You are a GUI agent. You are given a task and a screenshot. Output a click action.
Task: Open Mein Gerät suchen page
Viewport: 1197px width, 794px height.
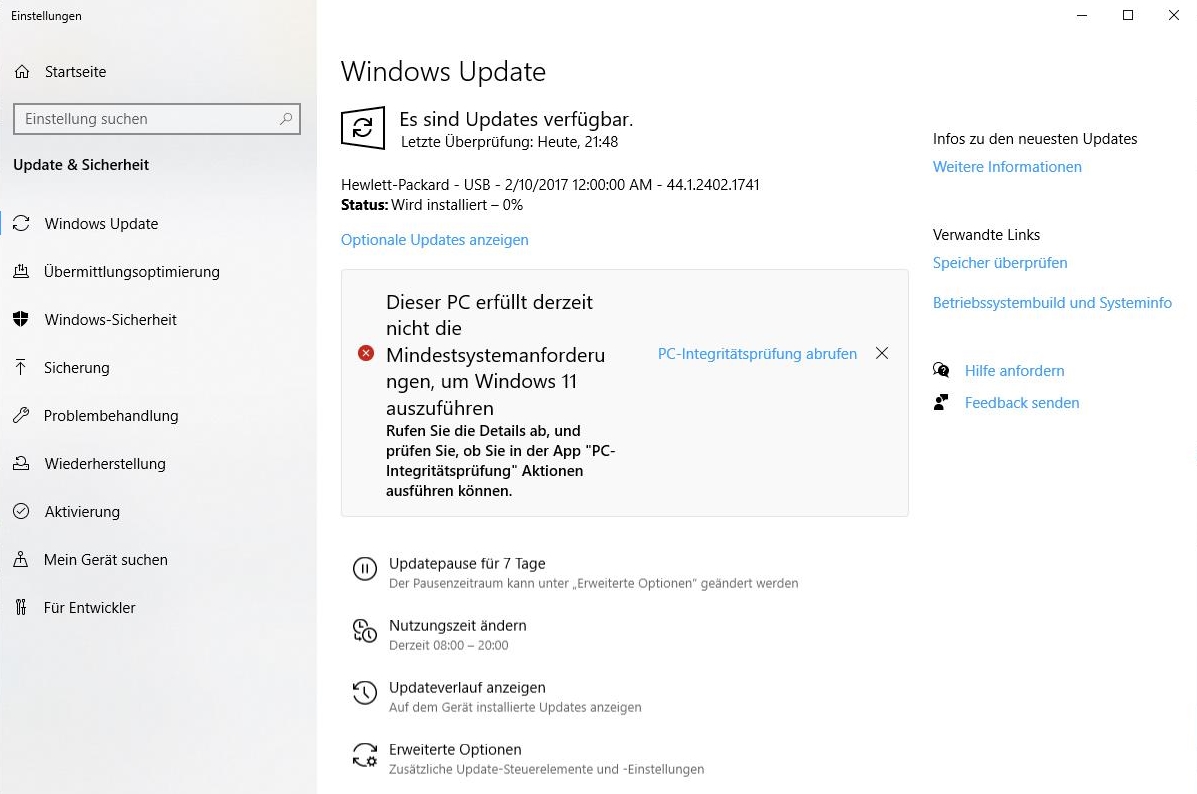tap(158, 560)
